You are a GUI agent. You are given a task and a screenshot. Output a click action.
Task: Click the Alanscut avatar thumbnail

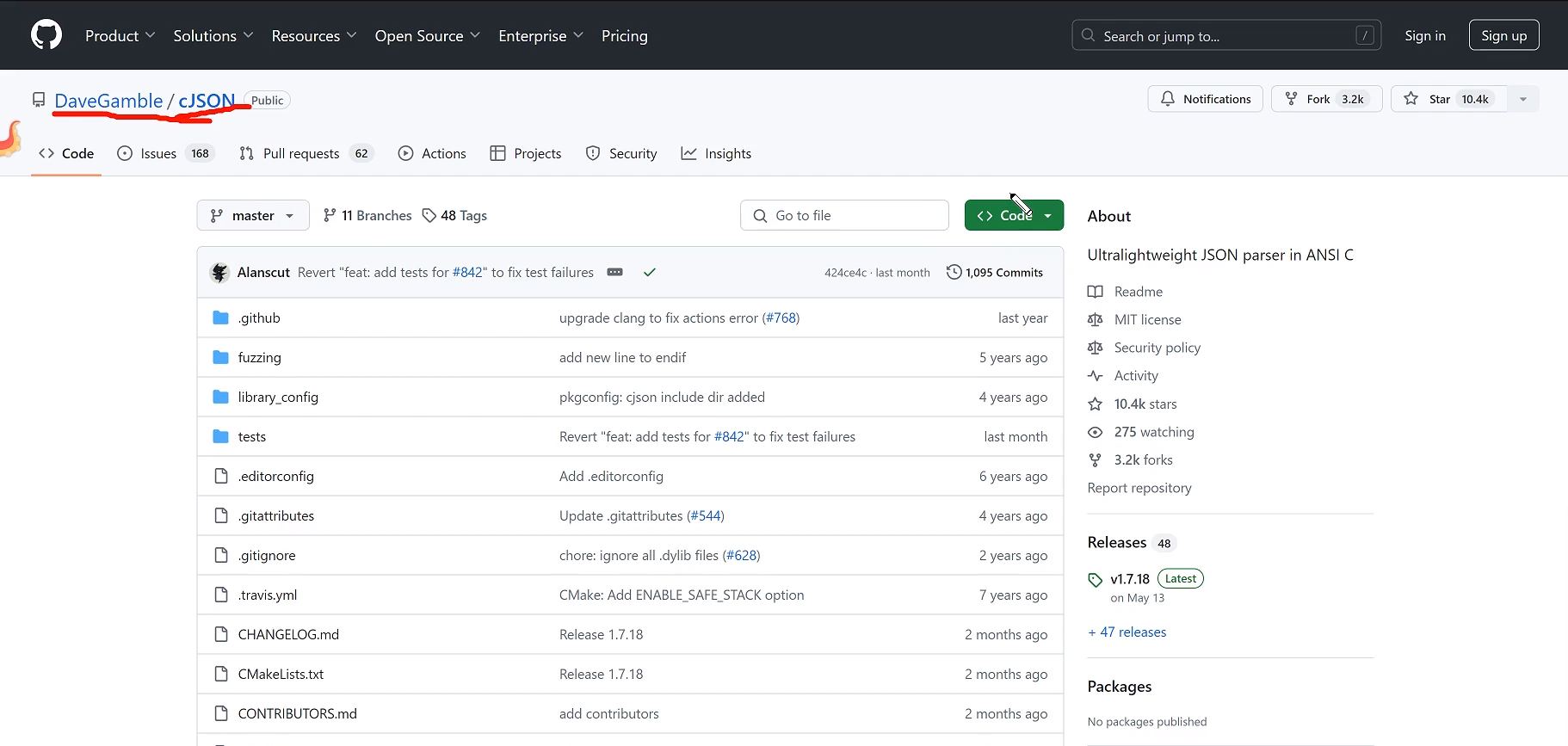coord(219,272)
